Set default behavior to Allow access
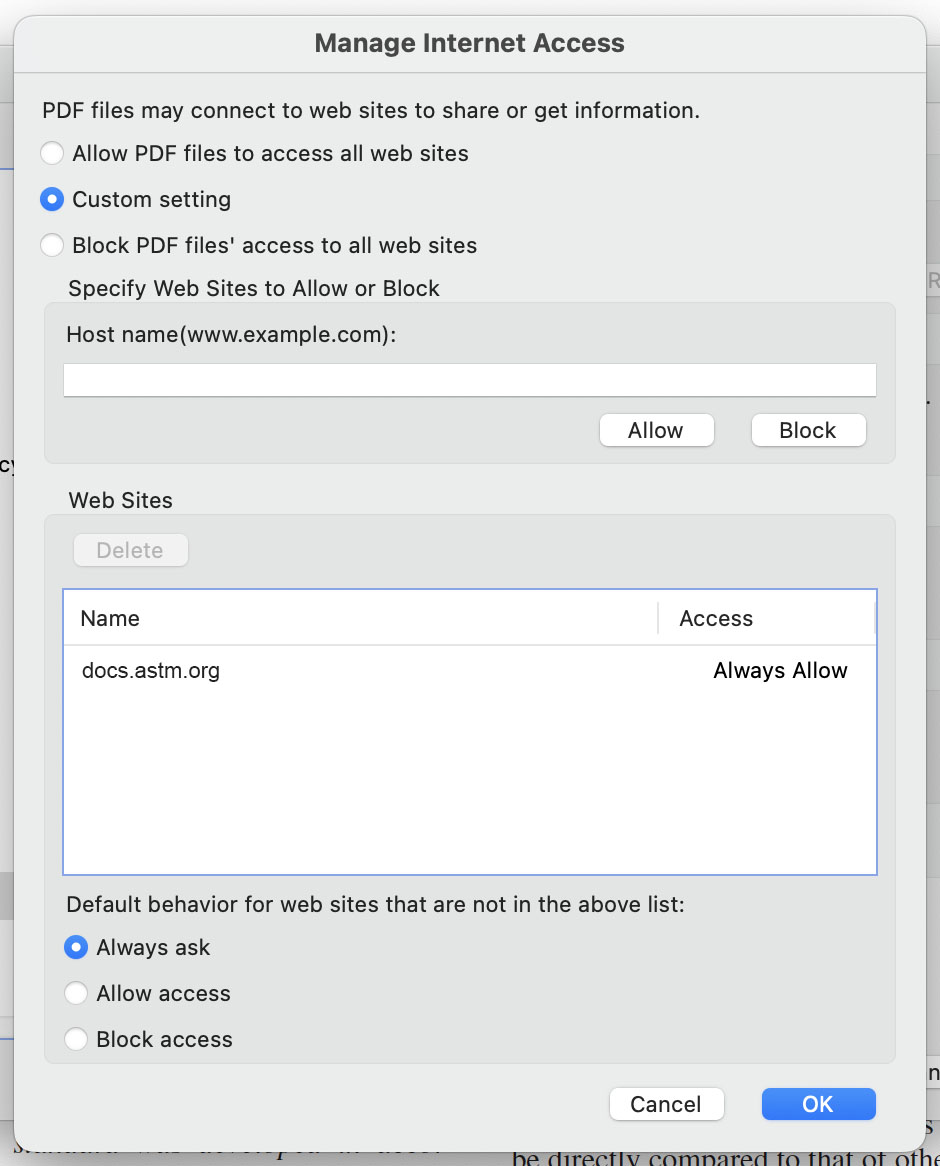The width and height of the screenshot is (940, 1166). pos(76,994)
